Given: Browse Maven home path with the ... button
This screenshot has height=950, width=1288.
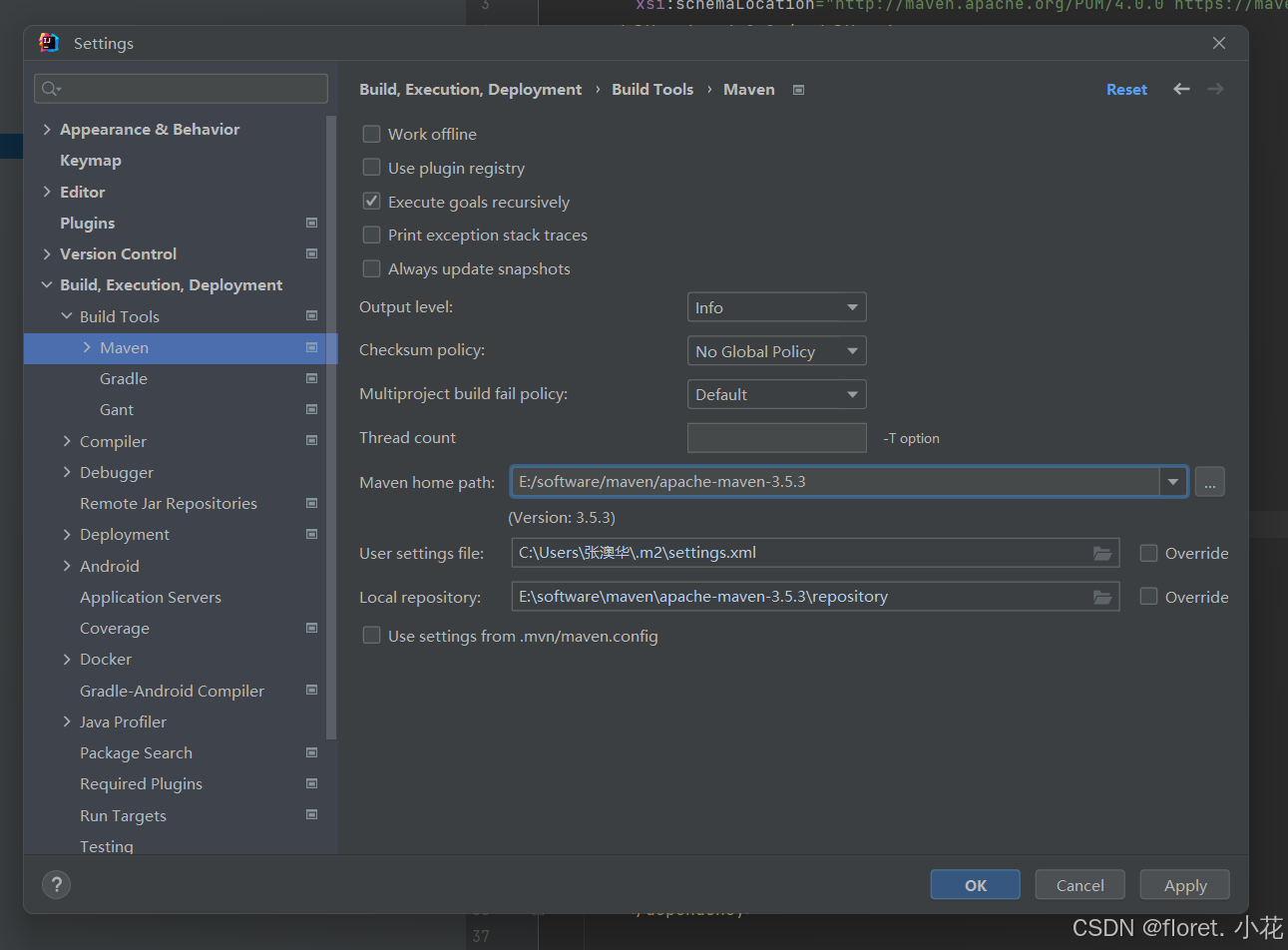Looking at the screenshot, I should (x=1209, y=482).
